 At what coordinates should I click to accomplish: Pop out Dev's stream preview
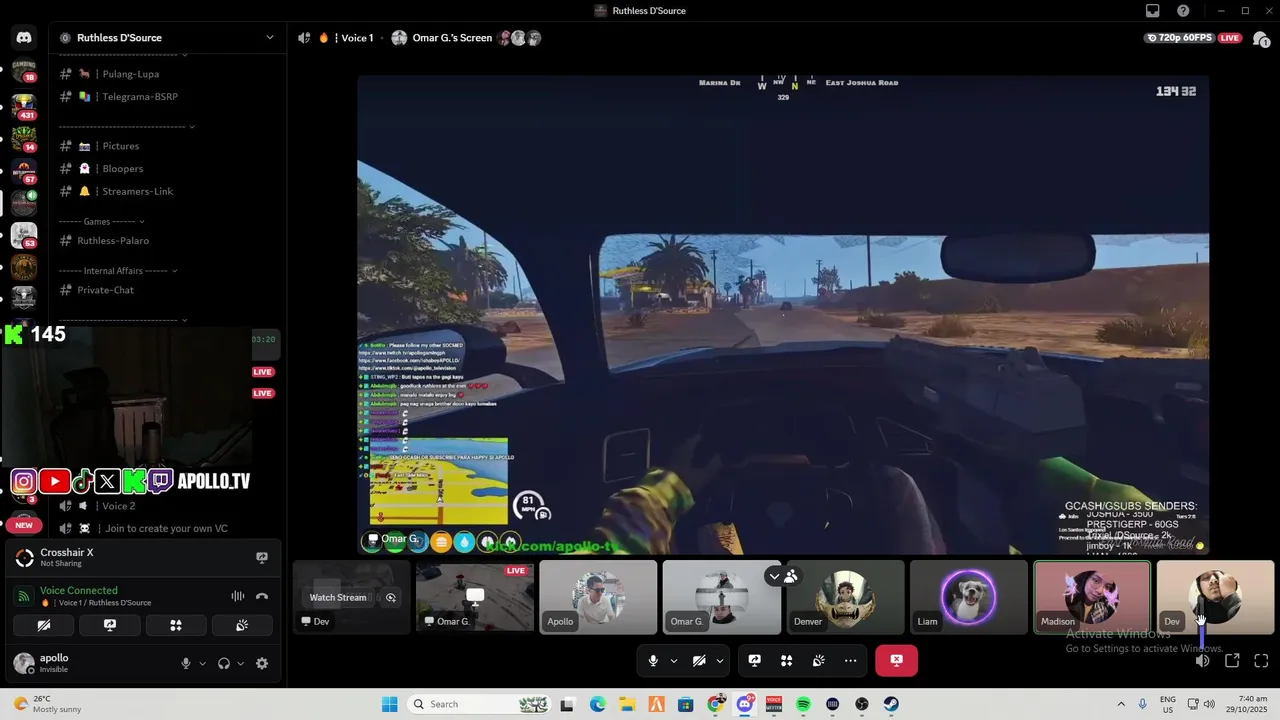click(391, 597)
